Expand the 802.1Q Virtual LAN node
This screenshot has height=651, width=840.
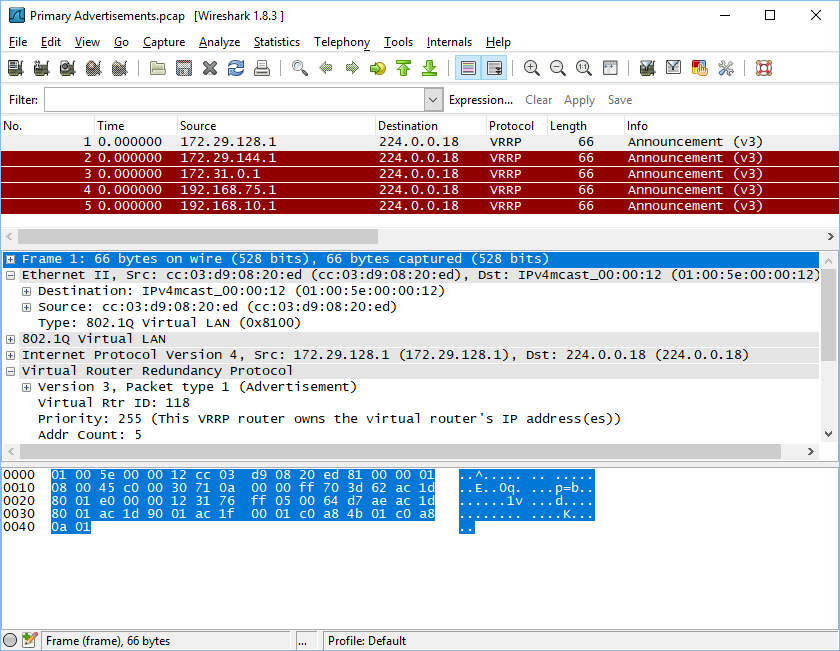(11, 339)
